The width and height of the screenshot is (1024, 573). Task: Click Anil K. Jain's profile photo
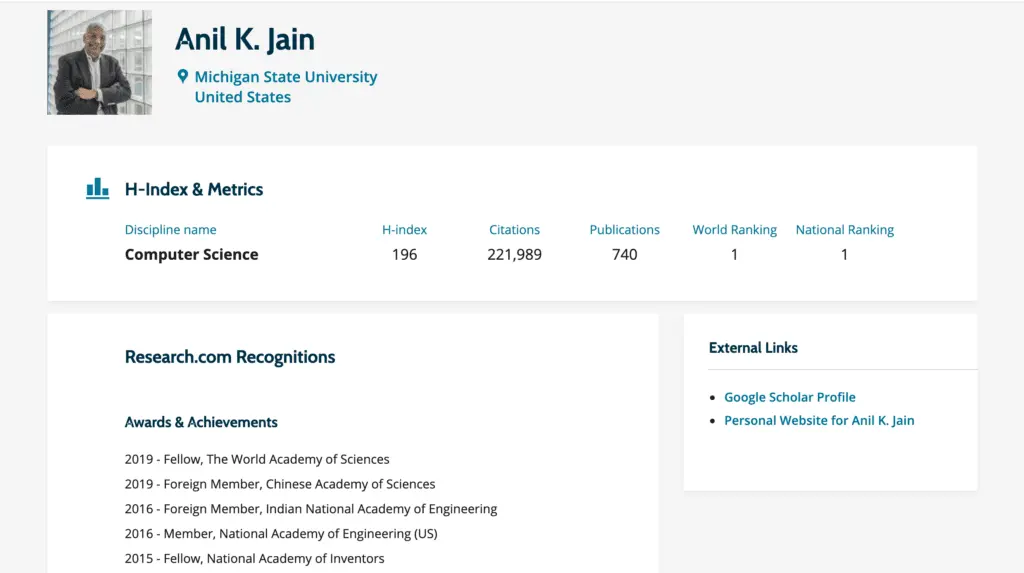tap(99, 62)
